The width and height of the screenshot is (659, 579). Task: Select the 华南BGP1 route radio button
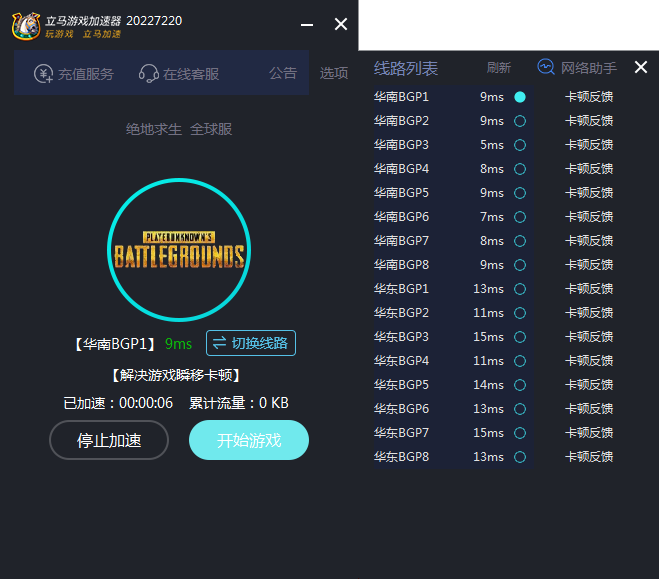(520, 97)
